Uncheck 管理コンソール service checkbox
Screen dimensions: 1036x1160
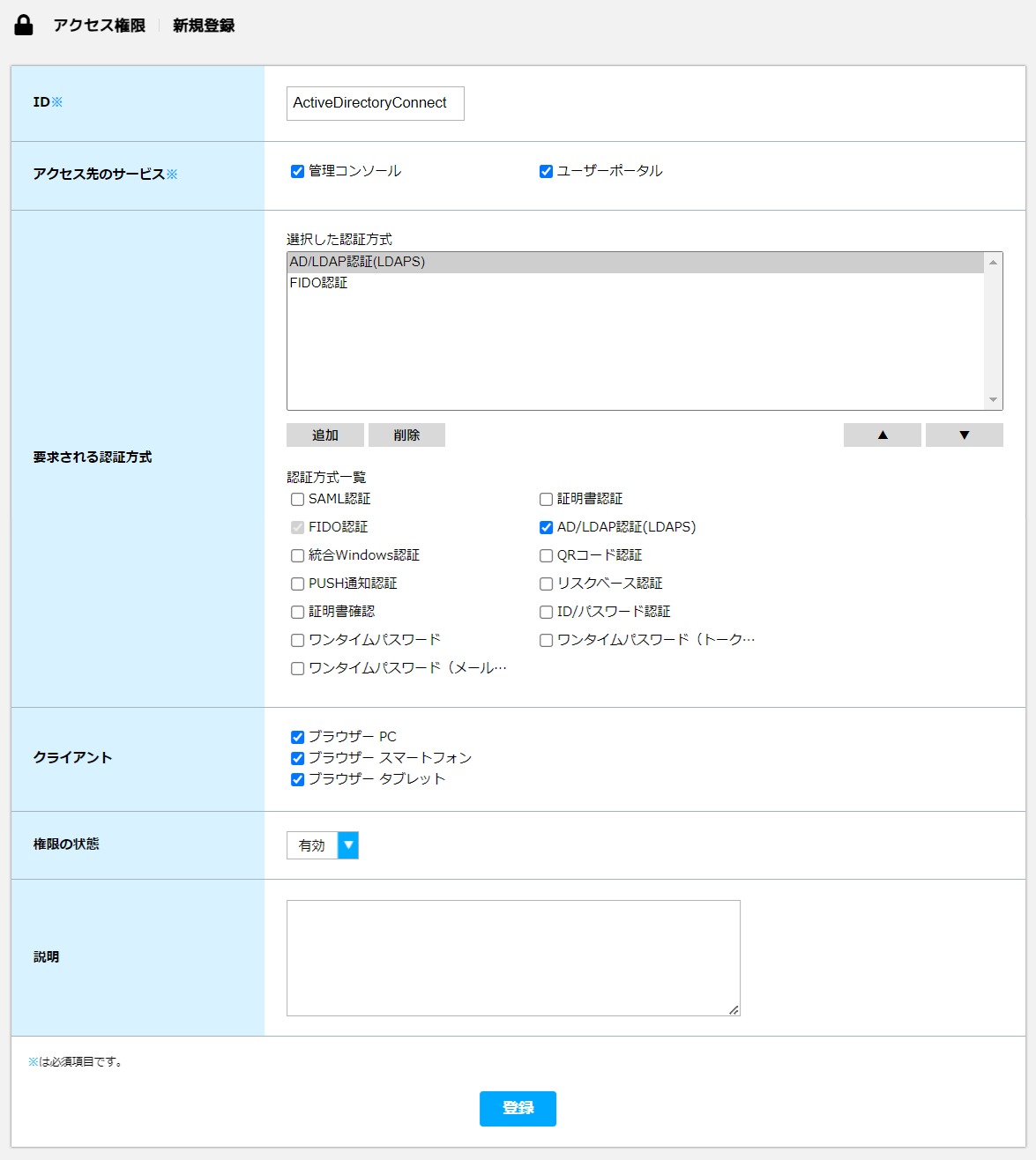pyautogui.click(x=298, y=172)
